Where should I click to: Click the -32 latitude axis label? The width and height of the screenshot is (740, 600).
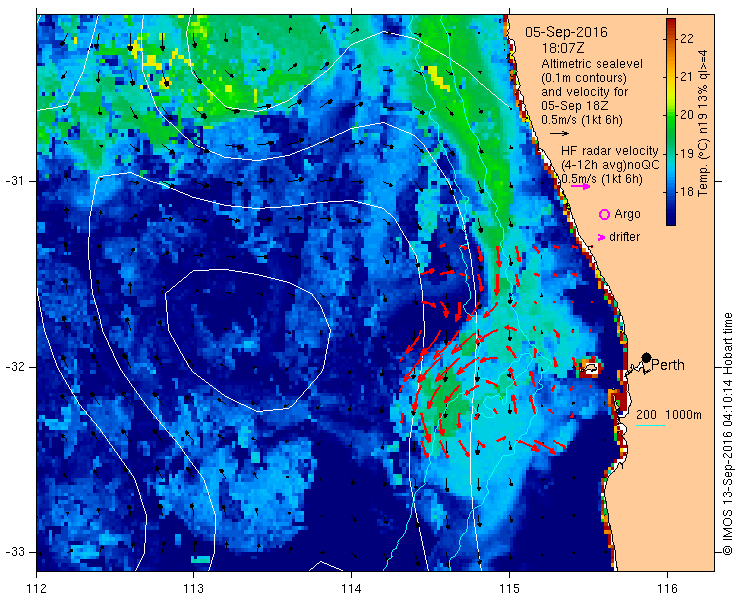coord(14,367)
